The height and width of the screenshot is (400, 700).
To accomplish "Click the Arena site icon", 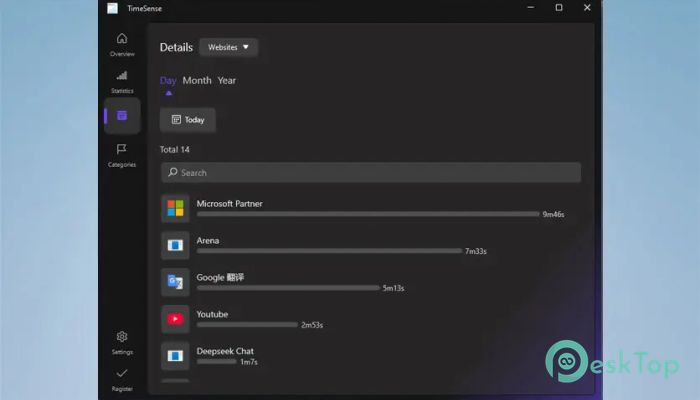I will click(x=175, y=246).
